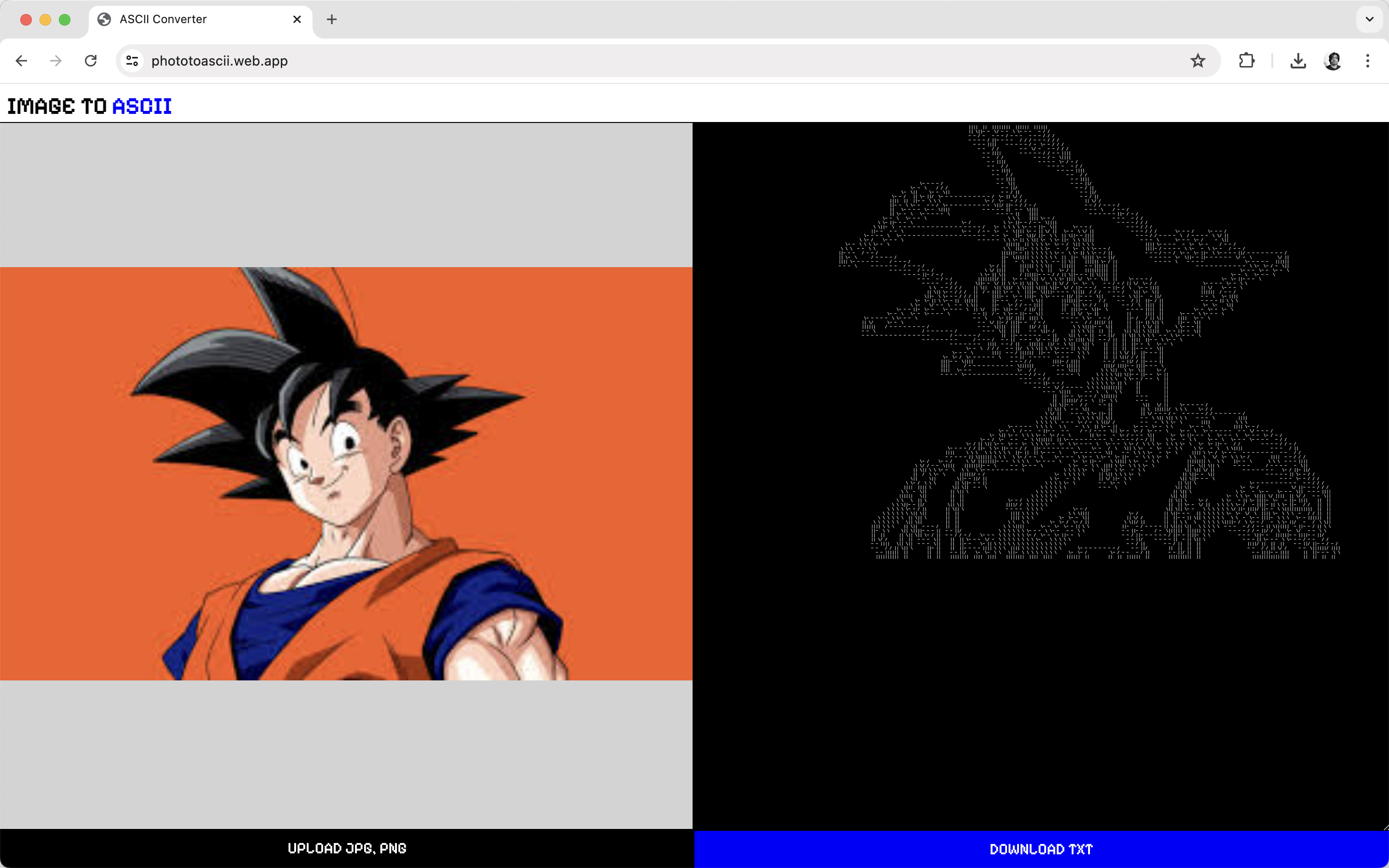The width and height of the screenshot is (1389, 868).
Task: Open a new tab with plus button
Action: pos(332,19)
